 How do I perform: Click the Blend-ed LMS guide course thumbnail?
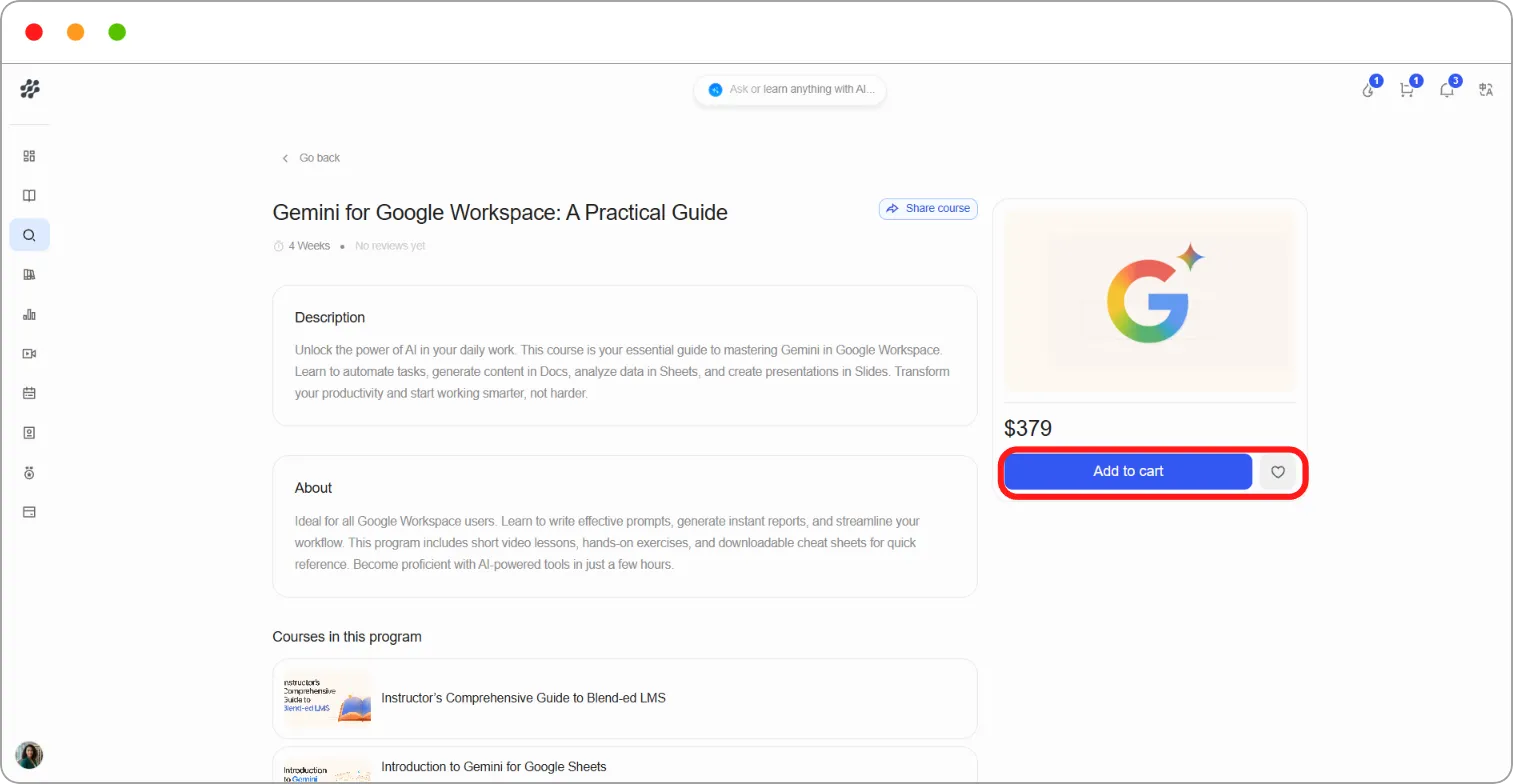point(327,698)
